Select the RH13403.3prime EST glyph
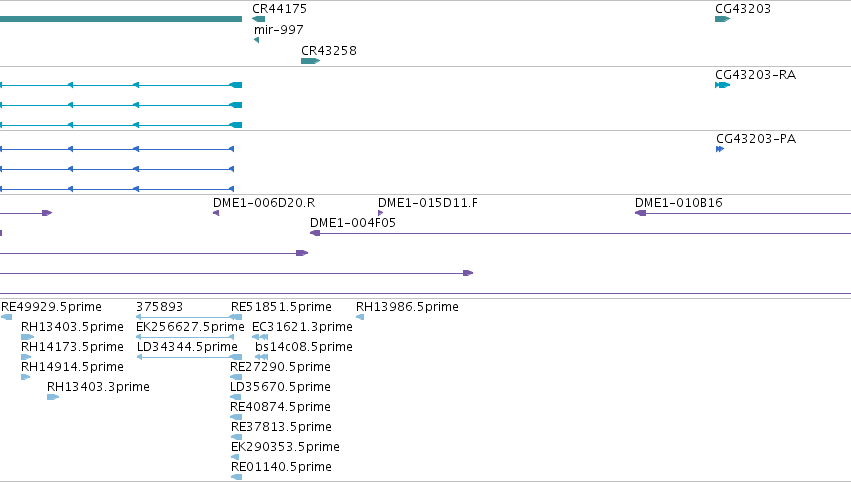 (53, 397)
